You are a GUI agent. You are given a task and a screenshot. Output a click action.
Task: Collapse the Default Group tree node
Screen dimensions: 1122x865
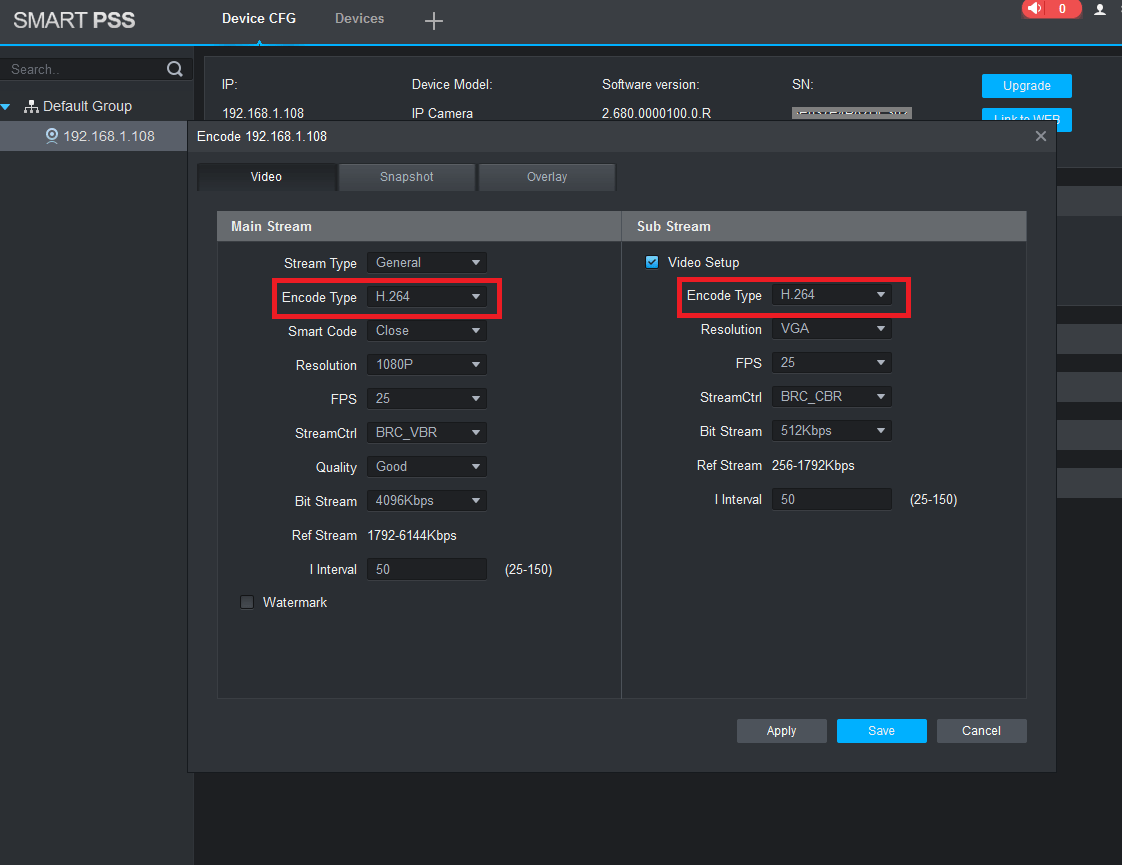6,107
